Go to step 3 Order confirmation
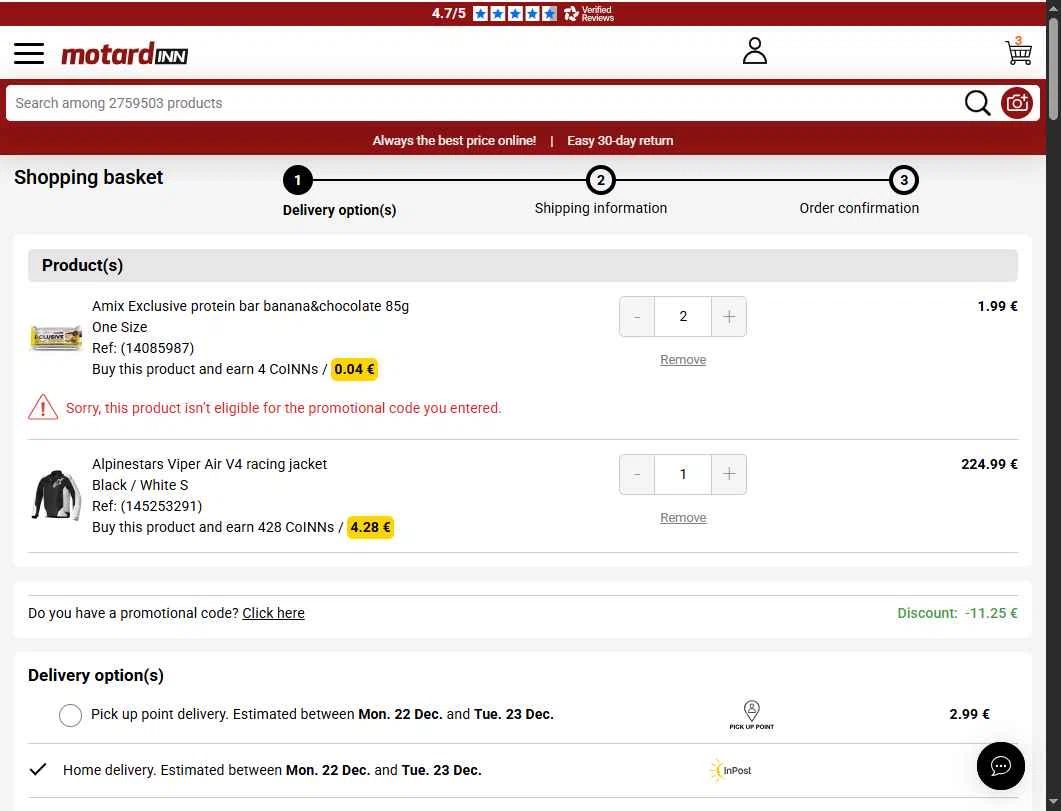1061x811 pixels. click(x=903, y=180)
